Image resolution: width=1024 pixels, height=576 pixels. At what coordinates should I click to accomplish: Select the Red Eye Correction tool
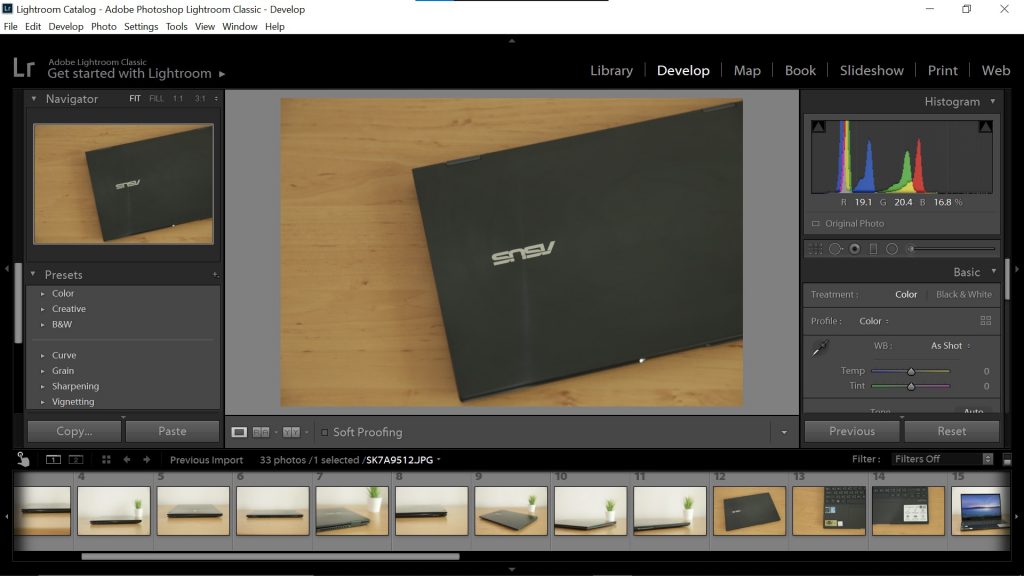[854, 249]
